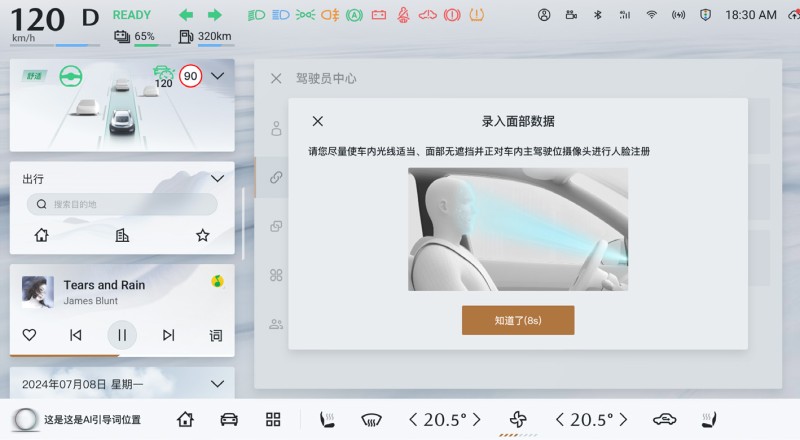
Task: Like the song with heart icon
Action: (x=30, y=335)
